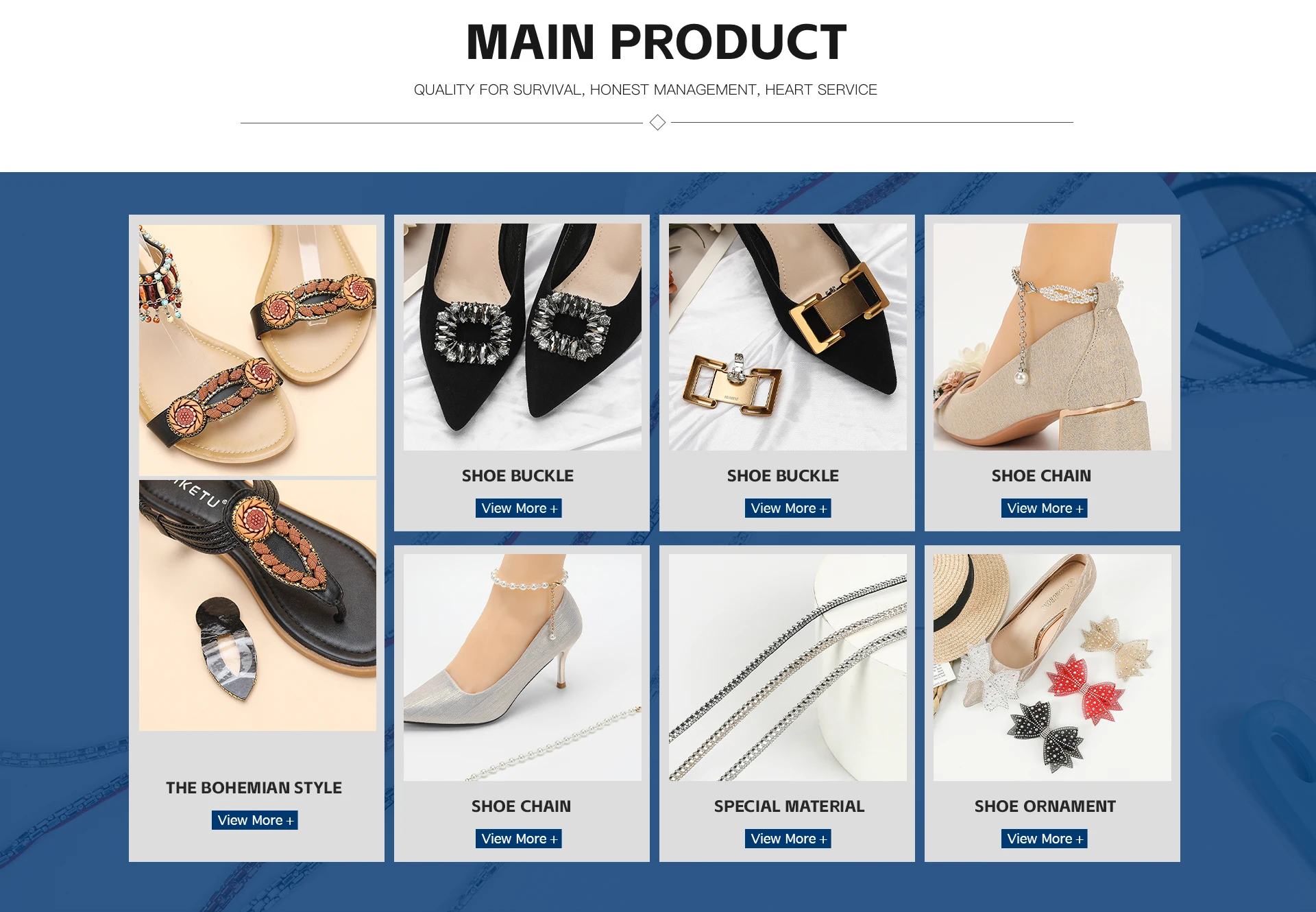1316x912 pixels.
Task: Click the Special Material title
Action: [x=789, y=806]
